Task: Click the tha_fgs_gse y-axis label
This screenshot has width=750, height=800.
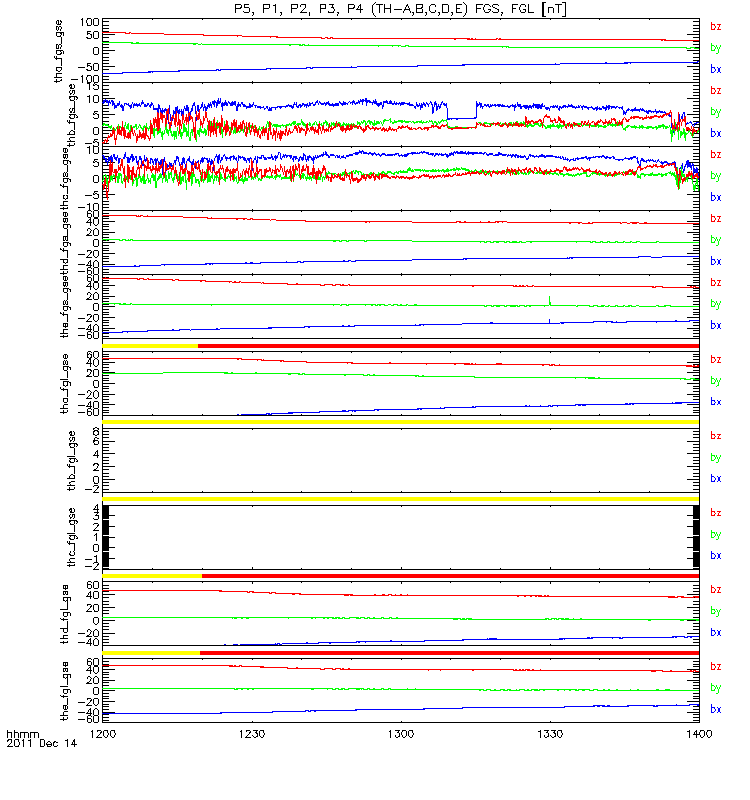Action: [x=59, y=51]
